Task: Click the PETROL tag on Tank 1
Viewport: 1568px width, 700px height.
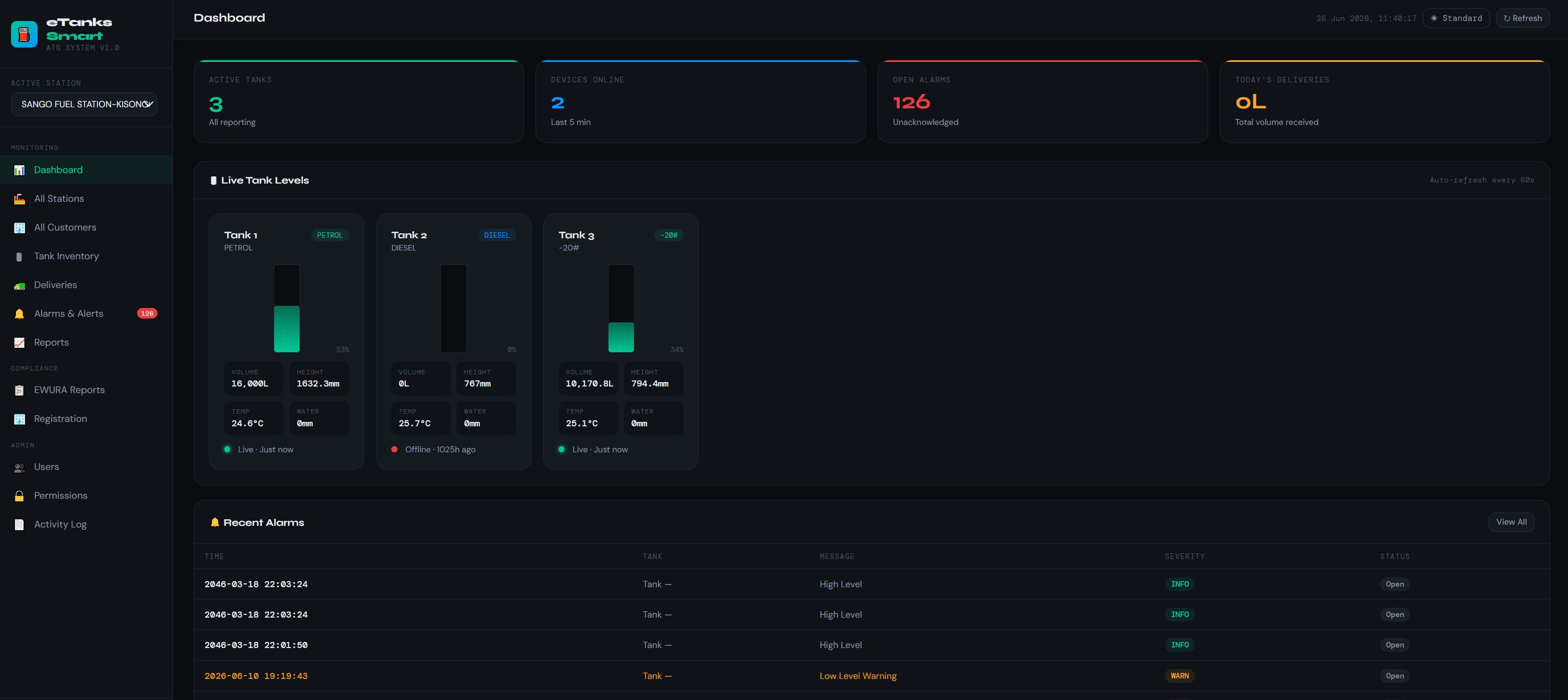Action: point(330,235)
